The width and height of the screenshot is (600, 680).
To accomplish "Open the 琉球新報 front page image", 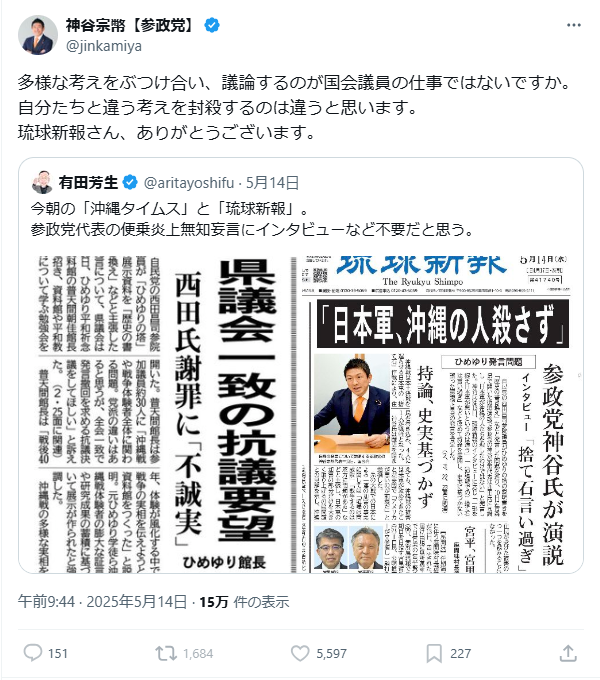I will (436, 415).
